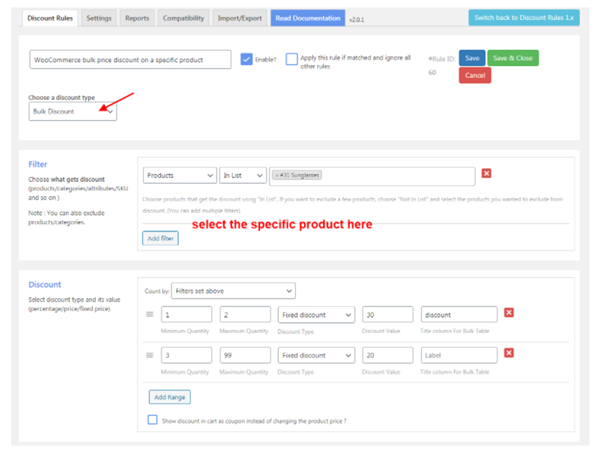Expand the Products filter type dropdown
This screenshot has height=453, width=602.
[179, 175]
